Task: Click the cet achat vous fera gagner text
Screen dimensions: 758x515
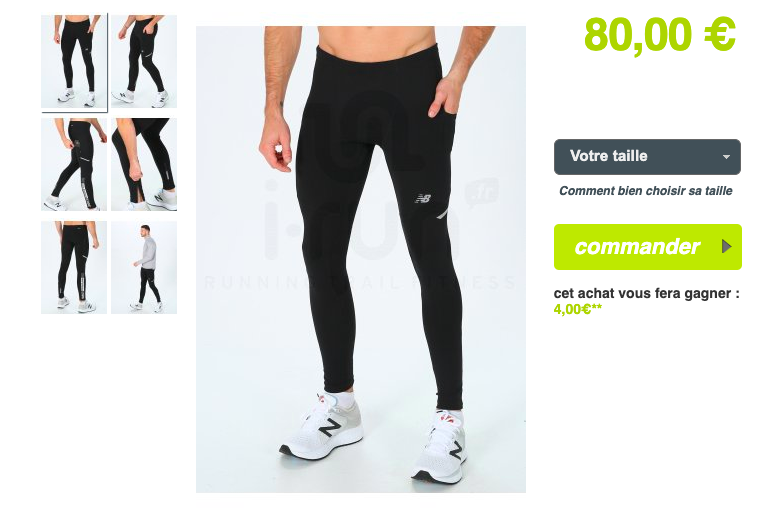Action: (646, 294)
